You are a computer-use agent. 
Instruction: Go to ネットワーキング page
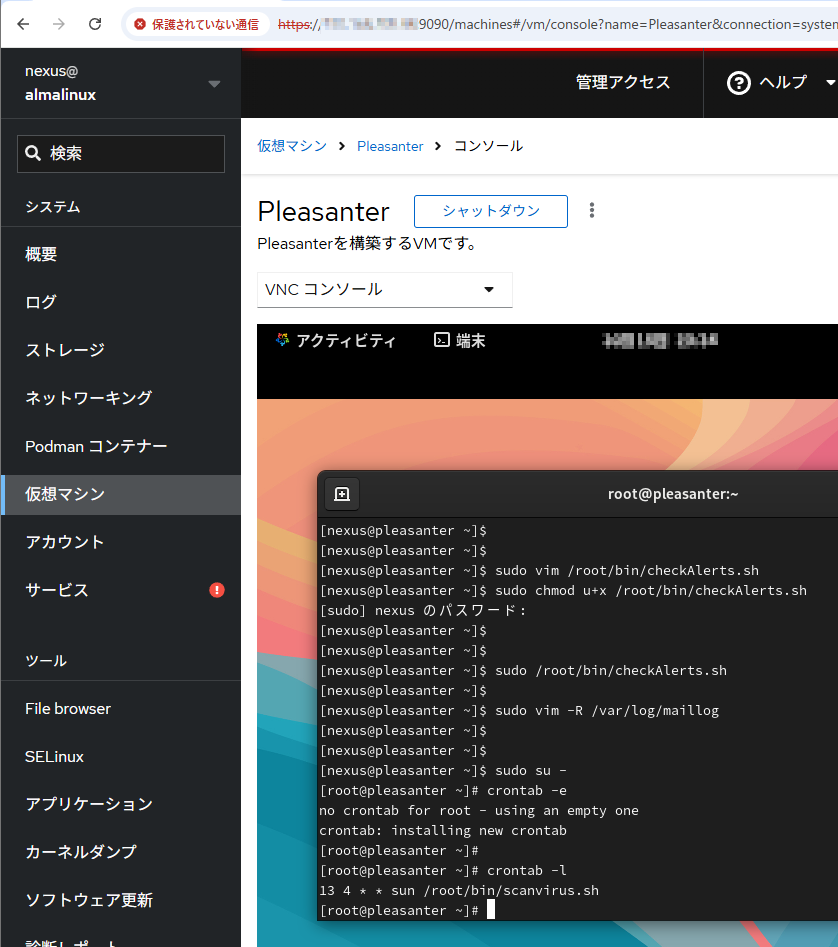click(88, 398)
